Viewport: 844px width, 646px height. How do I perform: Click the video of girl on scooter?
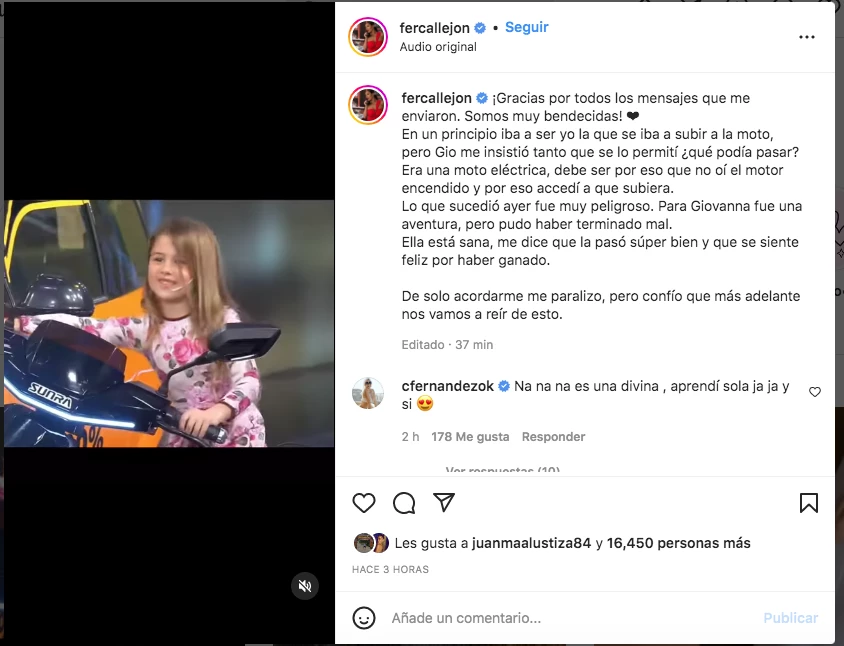coord(169,323)
